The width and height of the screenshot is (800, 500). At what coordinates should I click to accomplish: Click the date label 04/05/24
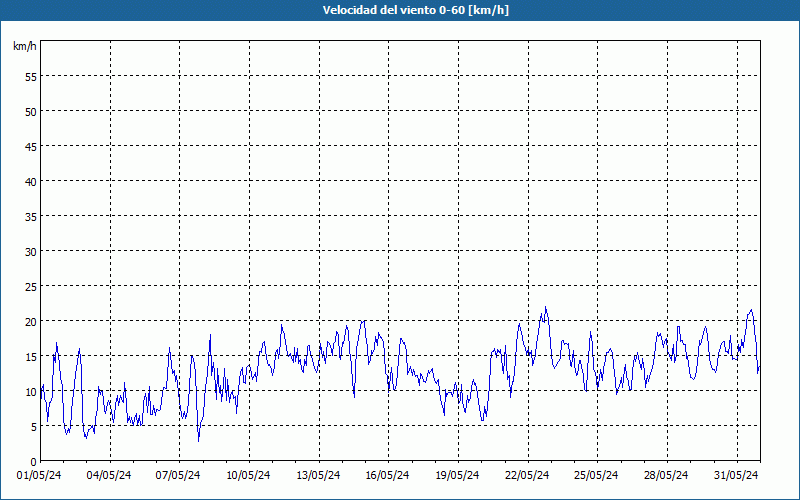point(109,475)
